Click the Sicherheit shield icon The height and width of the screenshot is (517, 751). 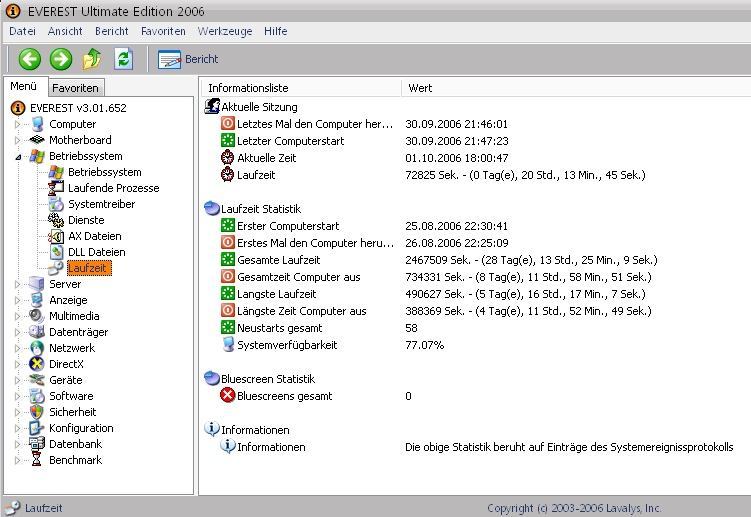point(36,412)
